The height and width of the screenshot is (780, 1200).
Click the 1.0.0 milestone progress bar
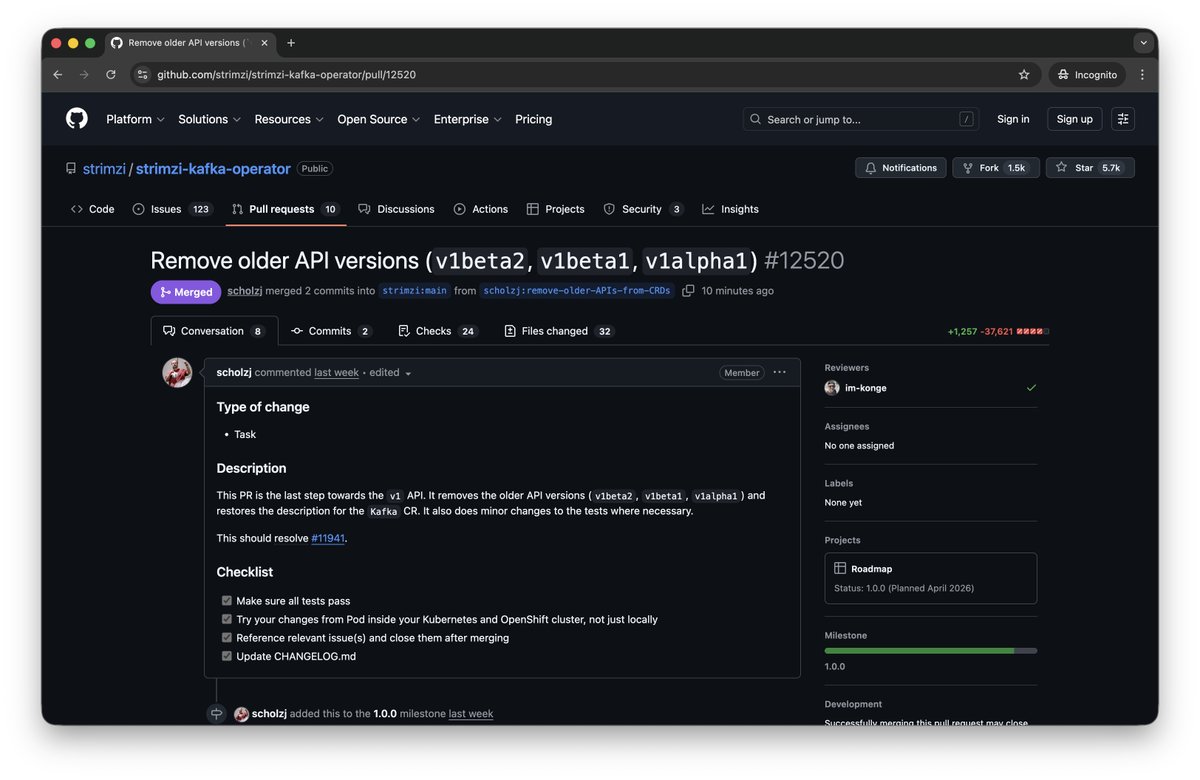click(x=931, y=651)
